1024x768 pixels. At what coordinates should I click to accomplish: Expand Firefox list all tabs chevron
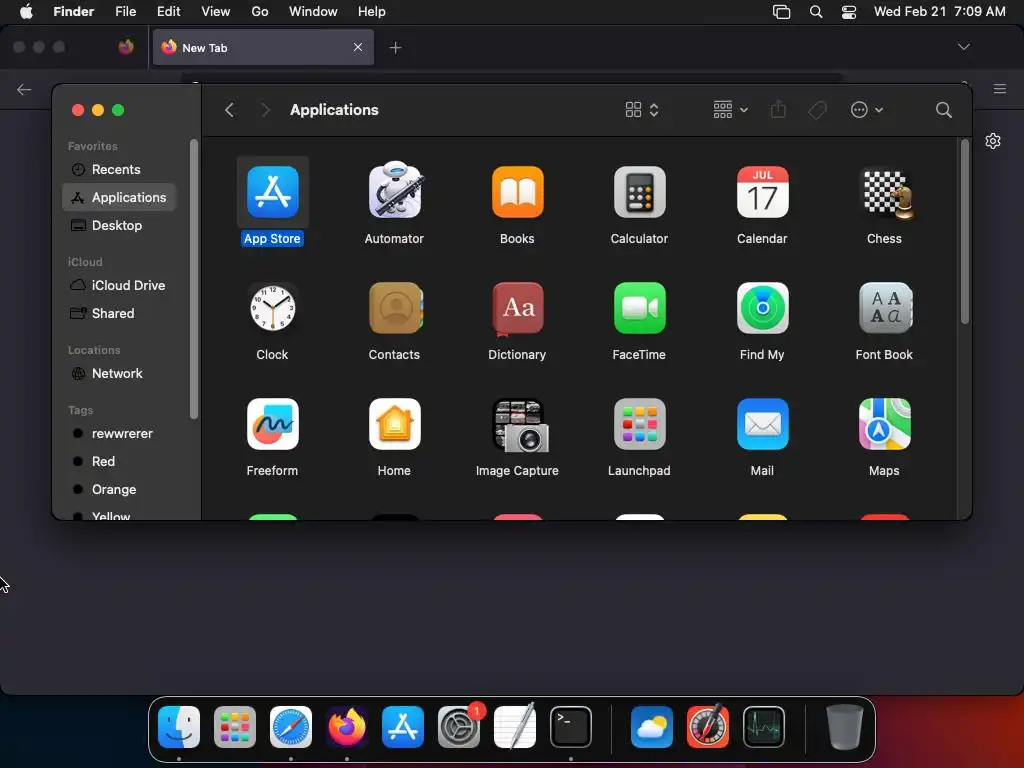[963, 47]
